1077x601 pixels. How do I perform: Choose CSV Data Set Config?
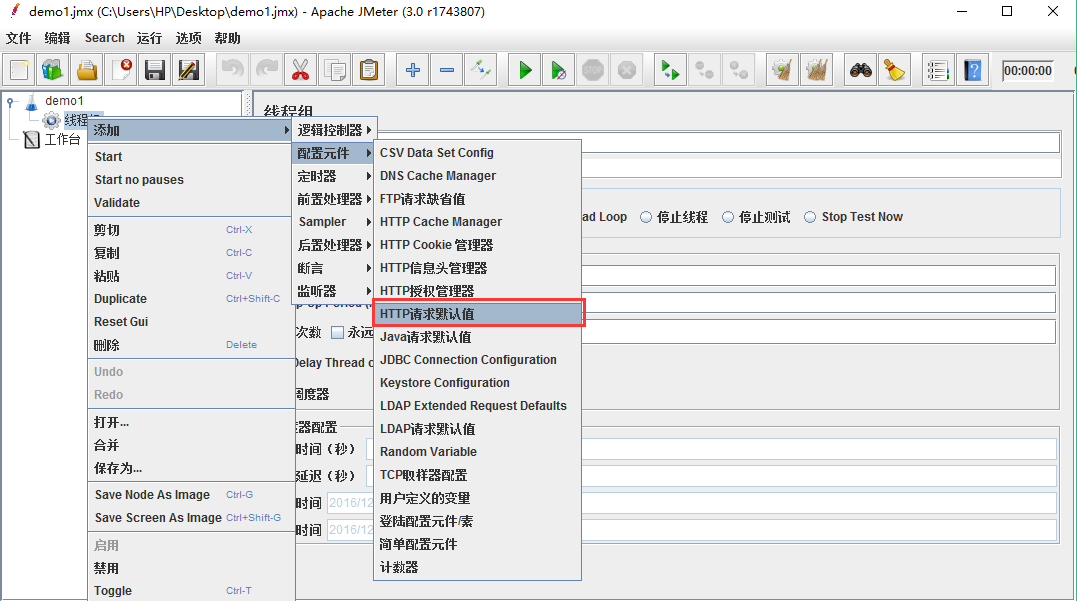(x=477, y=152)
